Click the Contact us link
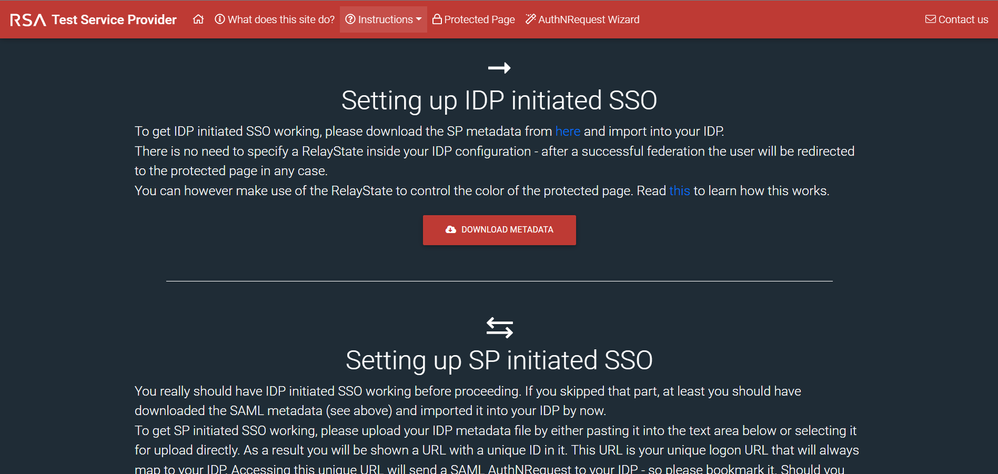 click(962, 19)
